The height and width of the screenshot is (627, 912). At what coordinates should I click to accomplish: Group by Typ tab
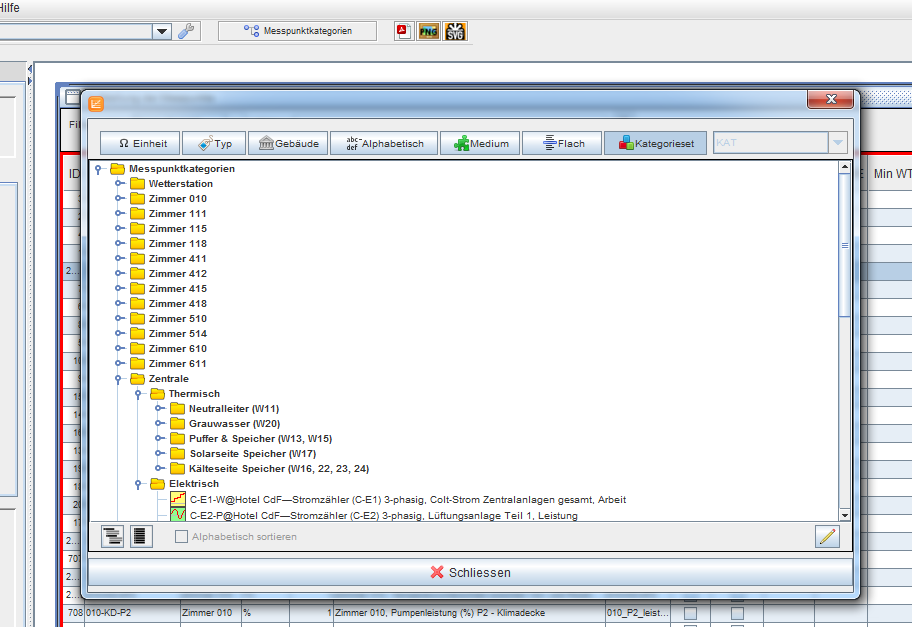[214, 143]
